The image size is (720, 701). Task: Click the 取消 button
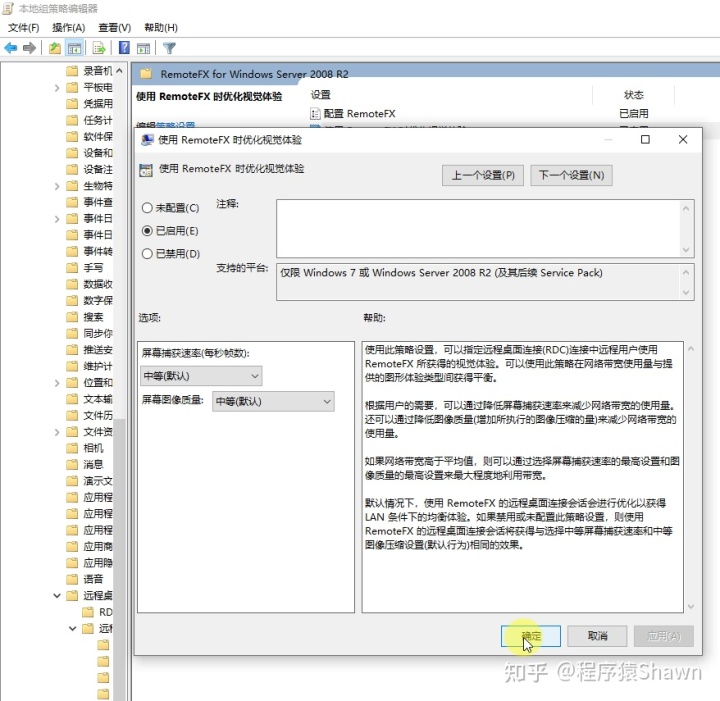tap(597, 636)
